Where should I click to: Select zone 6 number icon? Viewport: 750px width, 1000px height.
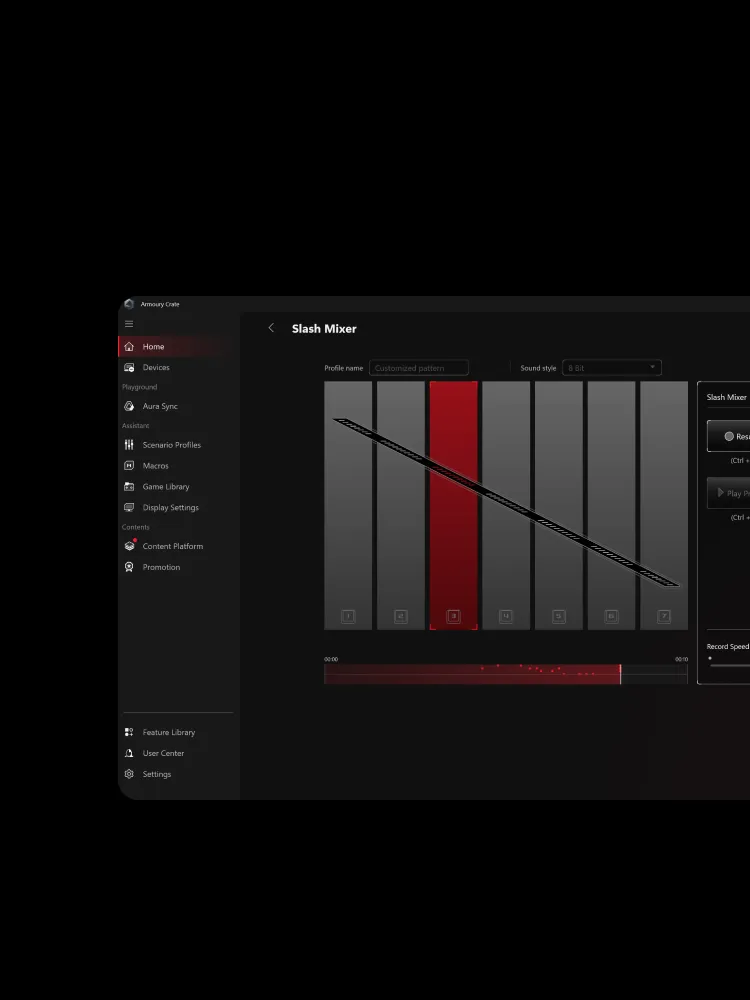[611, 616]
